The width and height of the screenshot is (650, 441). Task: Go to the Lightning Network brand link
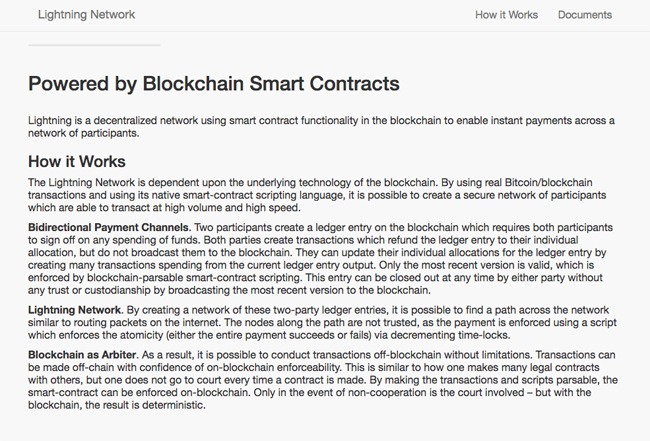point(86,15)
